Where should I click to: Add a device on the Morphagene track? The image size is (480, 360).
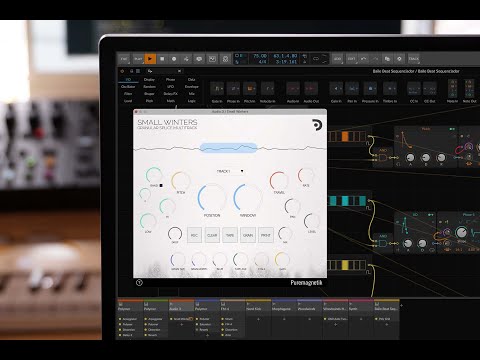tap(284, 319)
